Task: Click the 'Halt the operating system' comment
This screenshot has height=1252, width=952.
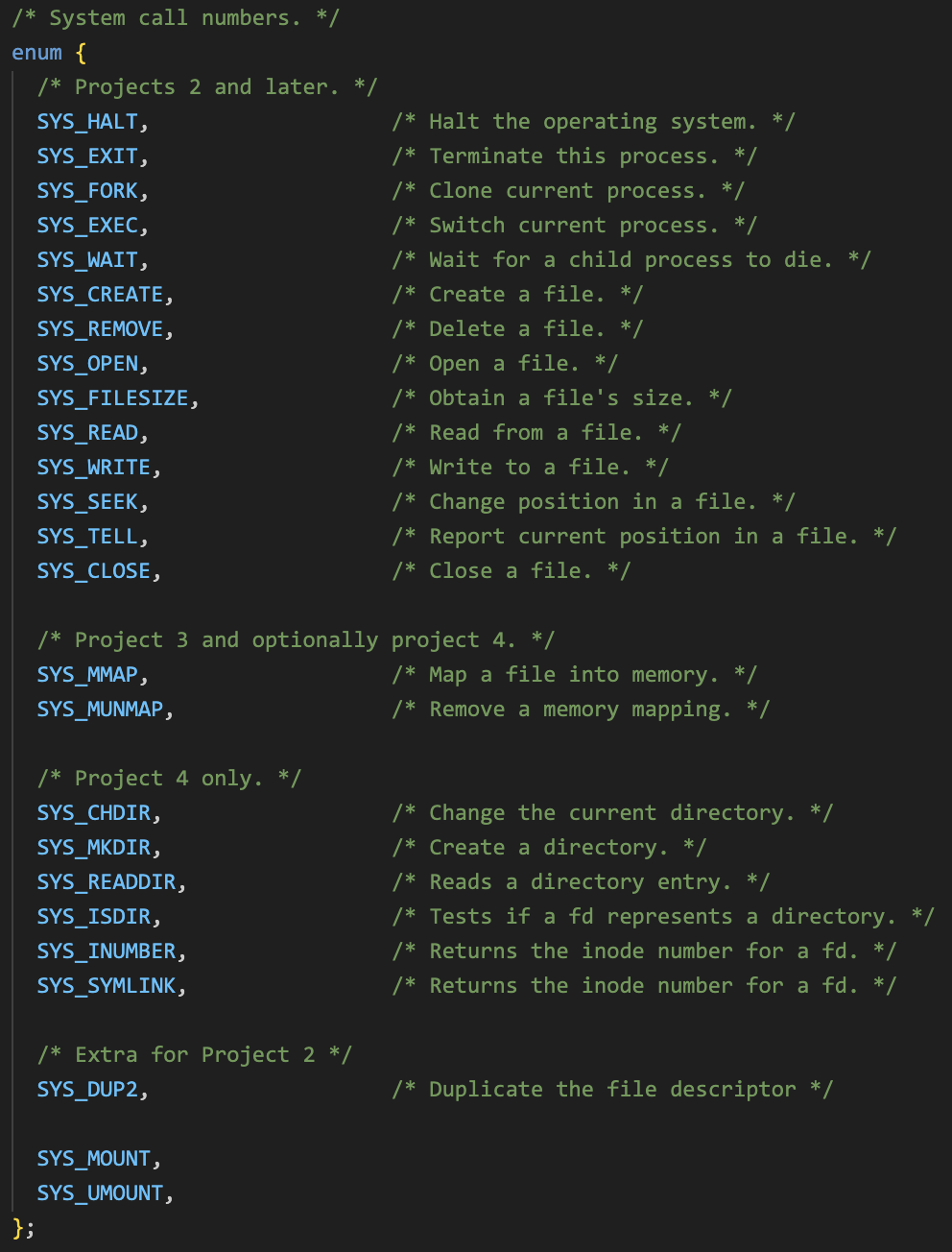Action: click(x=593, y=122)
